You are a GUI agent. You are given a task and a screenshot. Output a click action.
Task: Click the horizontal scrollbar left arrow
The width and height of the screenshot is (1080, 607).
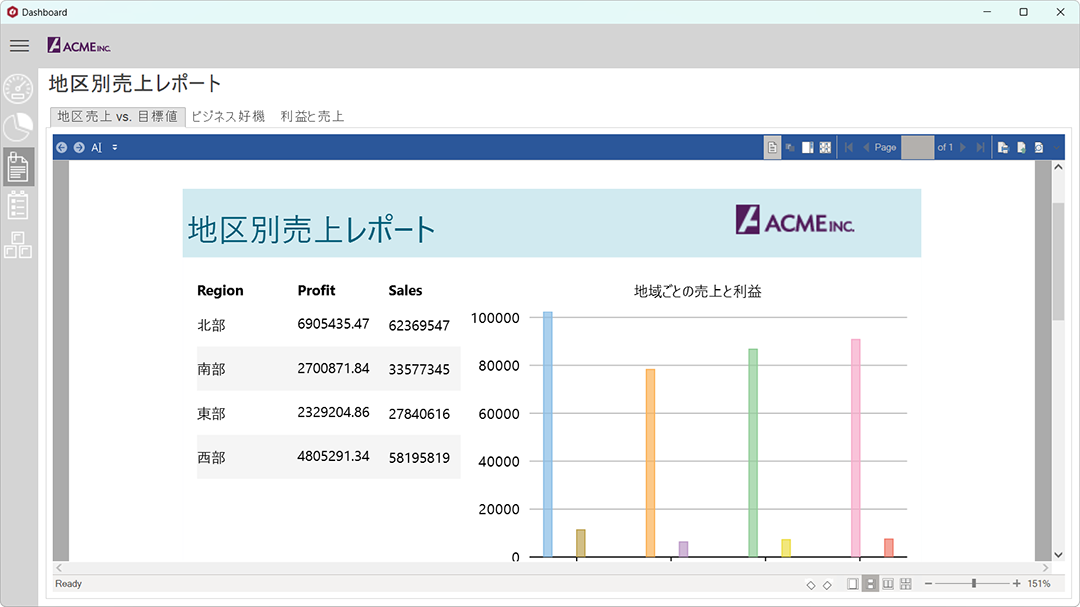[x=59, y=568]
